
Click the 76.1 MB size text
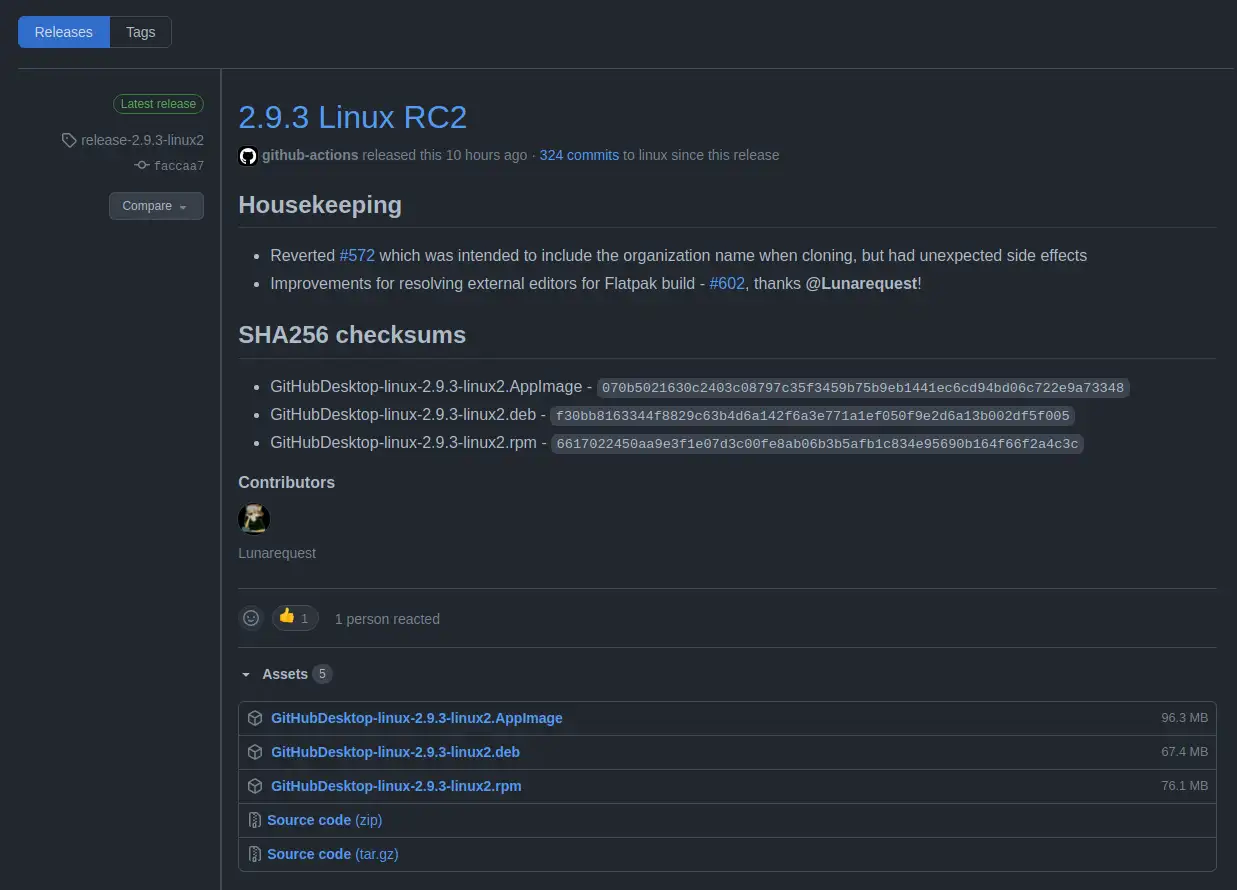click(x=1184, y=786)
